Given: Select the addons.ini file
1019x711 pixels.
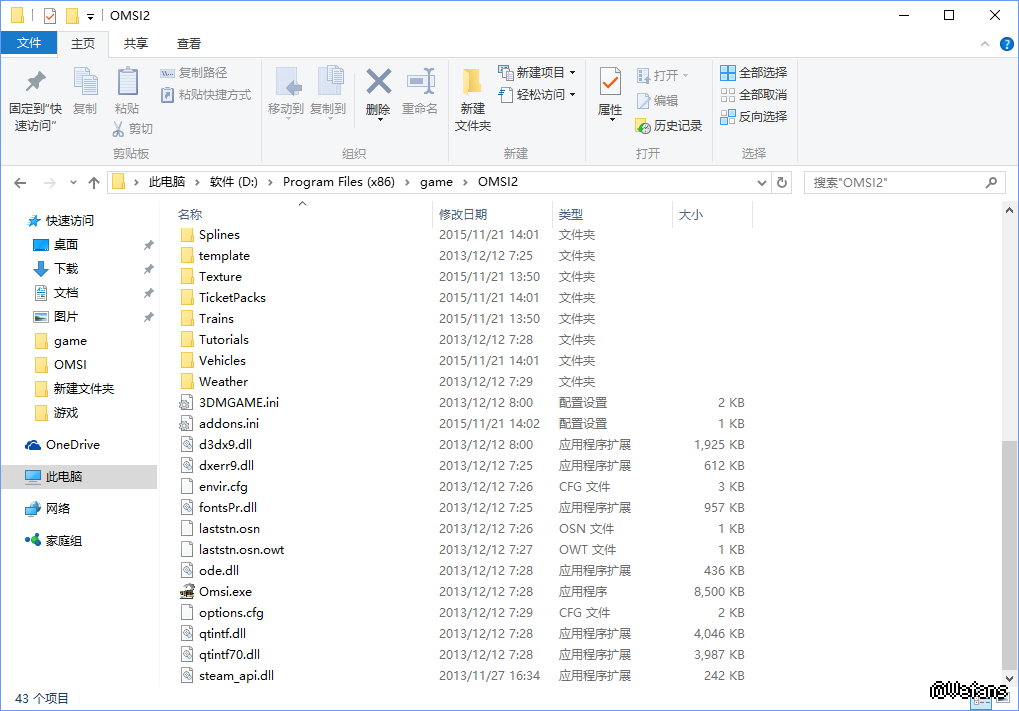Looking at the screenshot, I should pyautogui.click(x=228, y=424).
